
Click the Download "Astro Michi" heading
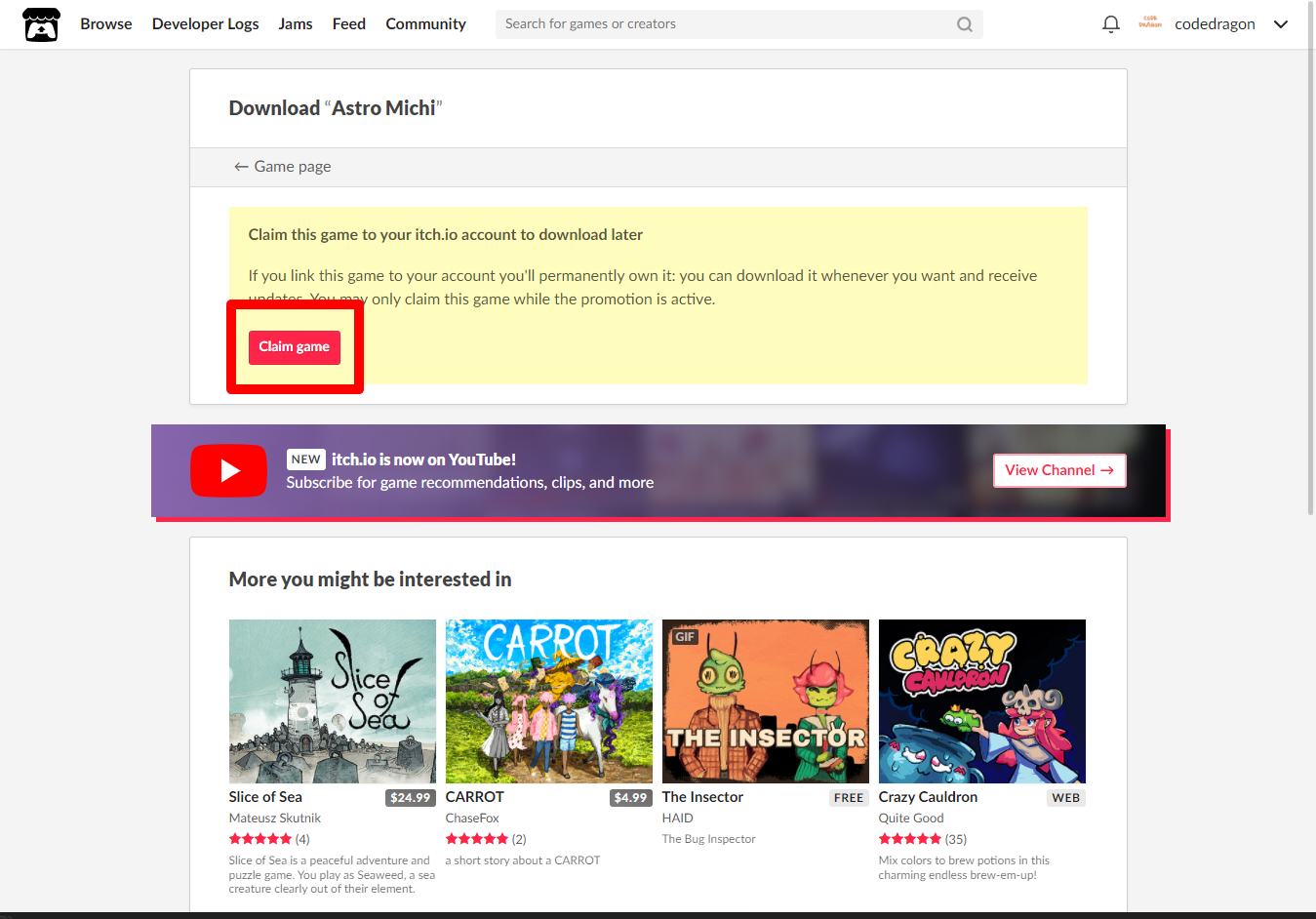(x=336, y=108)
